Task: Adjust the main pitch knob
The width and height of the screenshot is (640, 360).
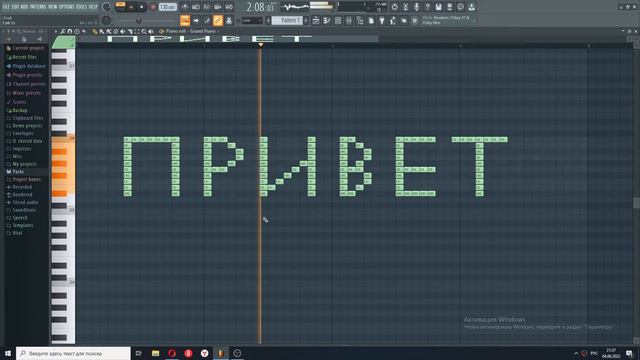Action: pyautogui.click(x=106, y=20)
